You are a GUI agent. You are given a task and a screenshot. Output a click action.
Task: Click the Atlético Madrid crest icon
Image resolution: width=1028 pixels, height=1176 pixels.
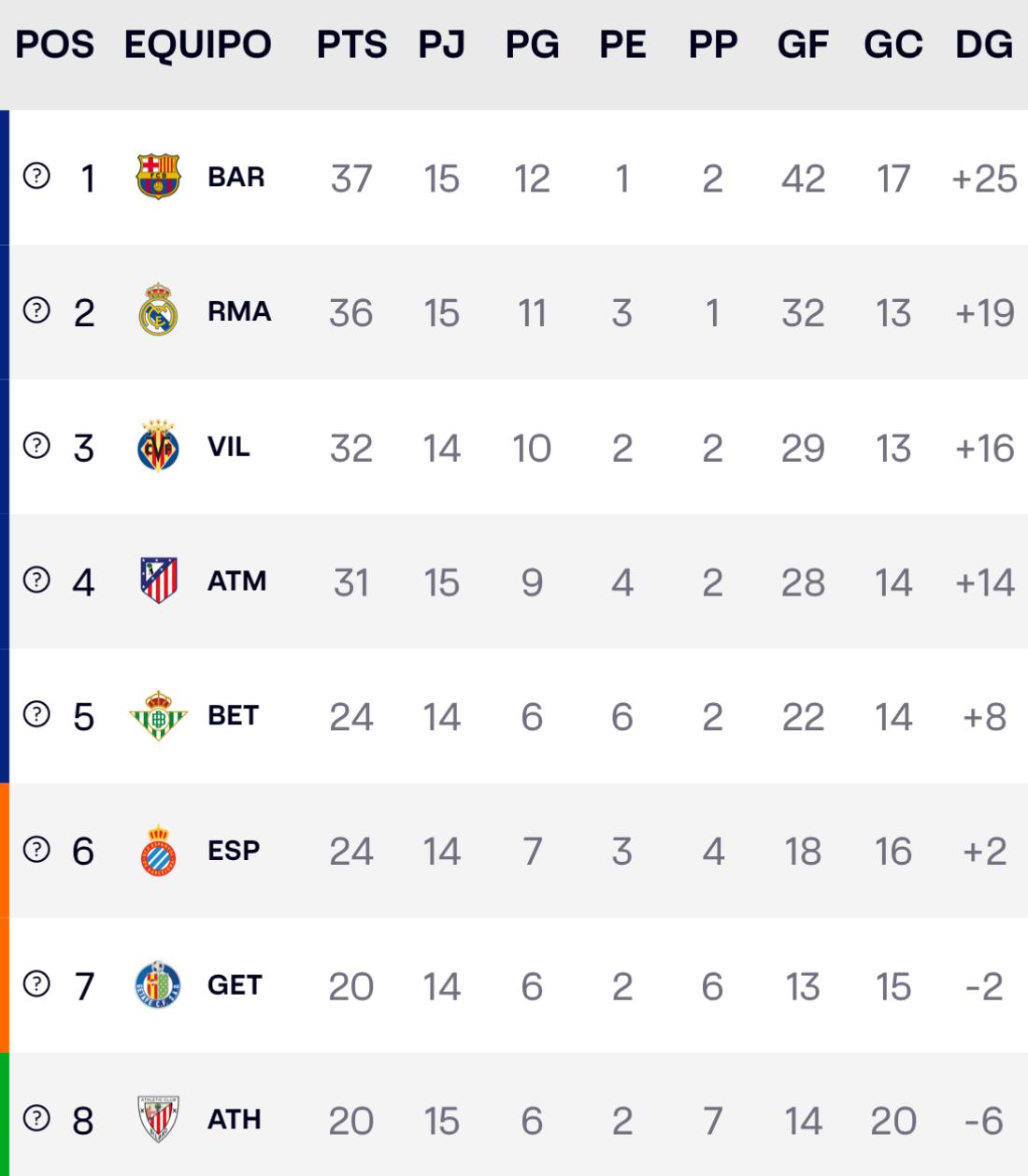[x=158, y=581]
